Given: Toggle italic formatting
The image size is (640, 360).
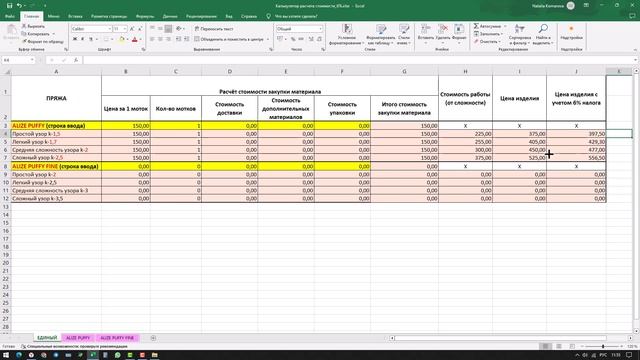Looking at the screenshot, I should 82,39.
